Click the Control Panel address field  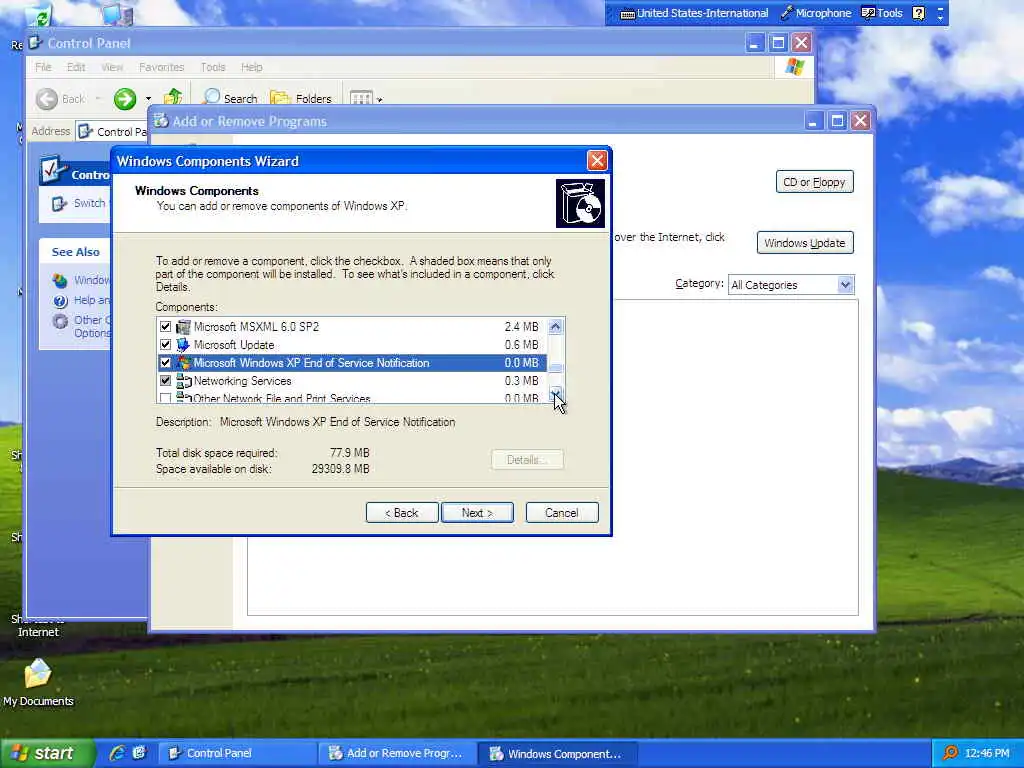[112, 132]
